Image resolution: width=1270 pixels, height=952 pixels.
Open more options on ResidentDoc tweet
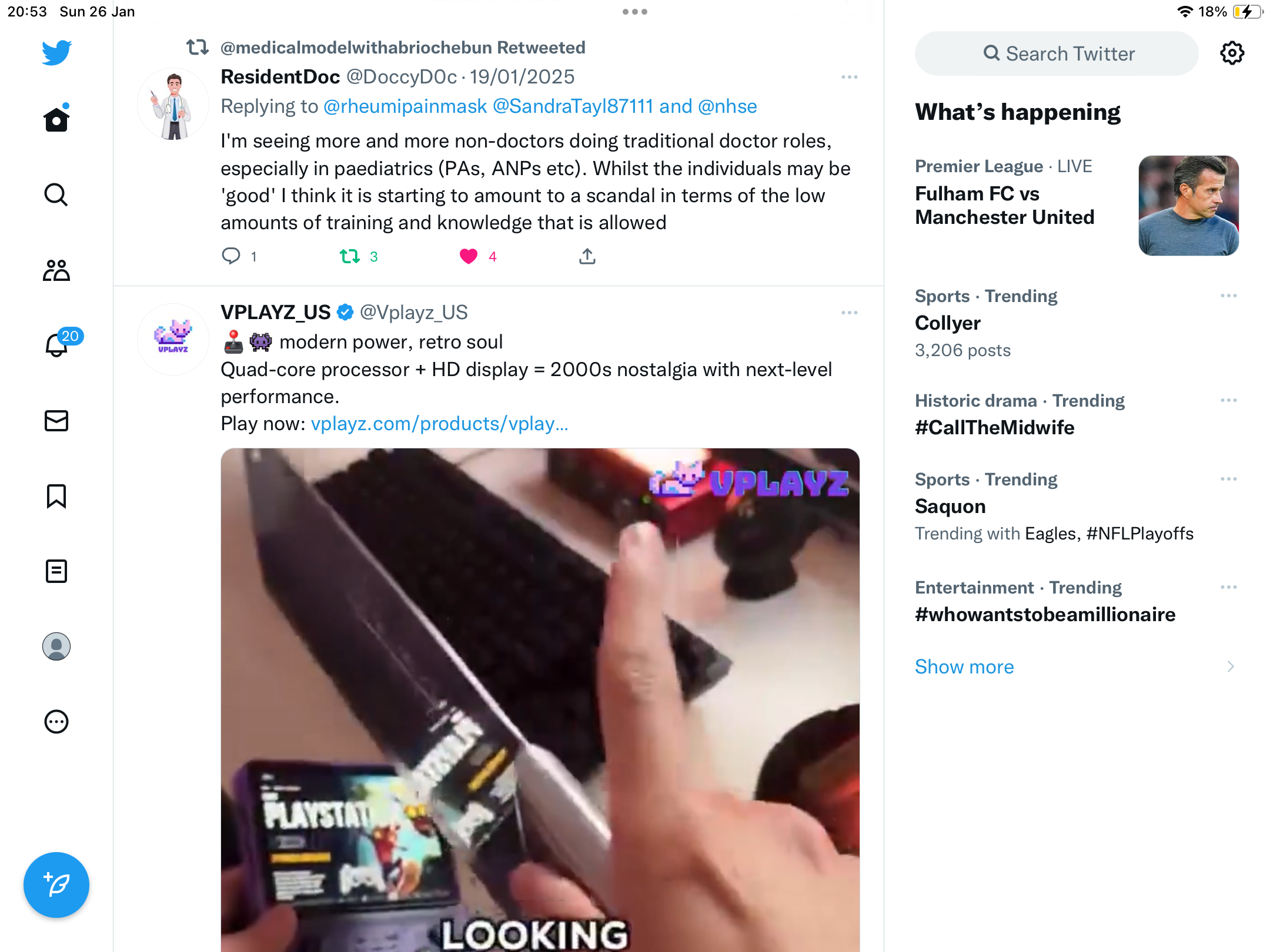[x=850, y=77]
